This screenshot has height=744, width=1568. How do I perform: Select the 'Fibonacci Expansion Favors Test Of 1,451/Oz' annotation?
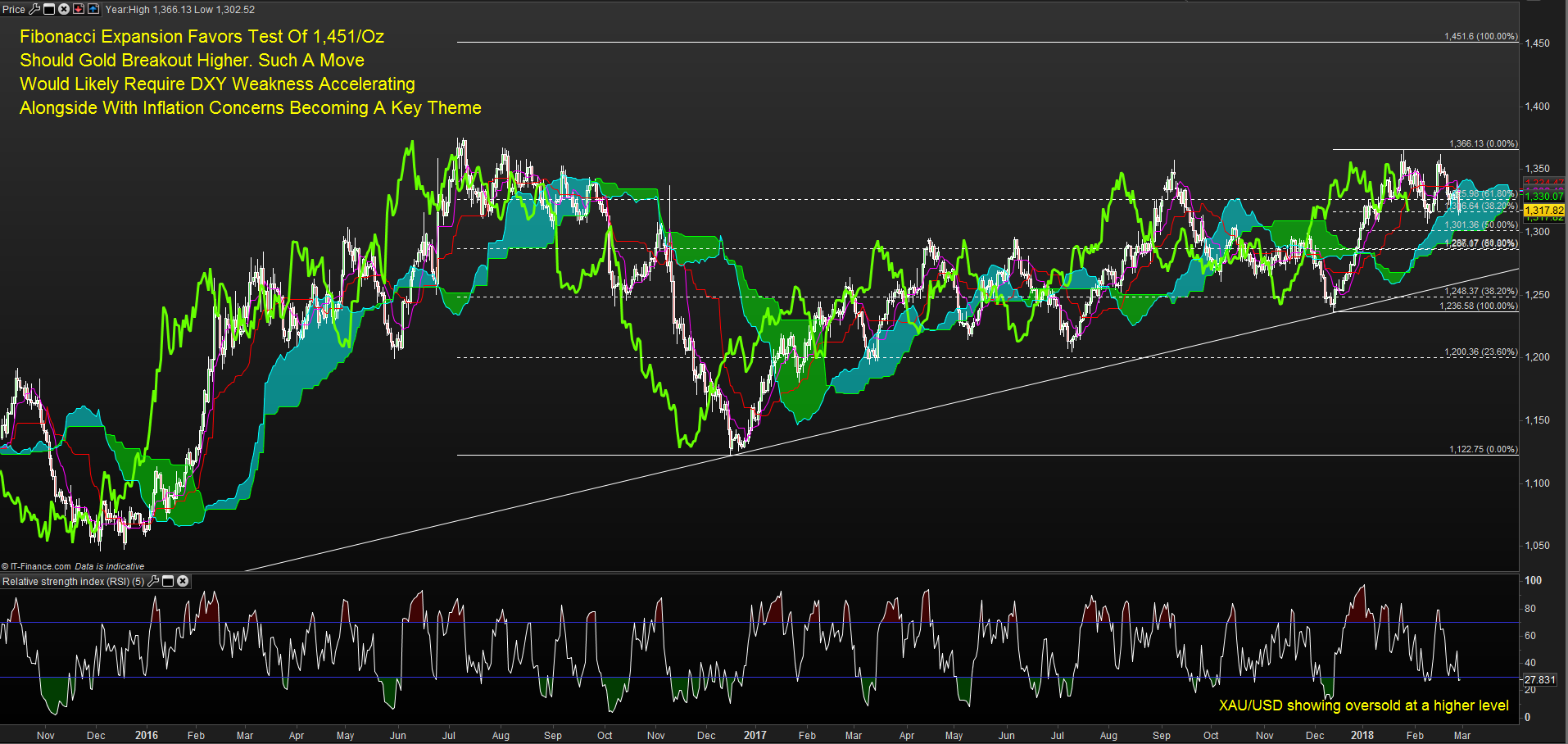pos(202,36)
